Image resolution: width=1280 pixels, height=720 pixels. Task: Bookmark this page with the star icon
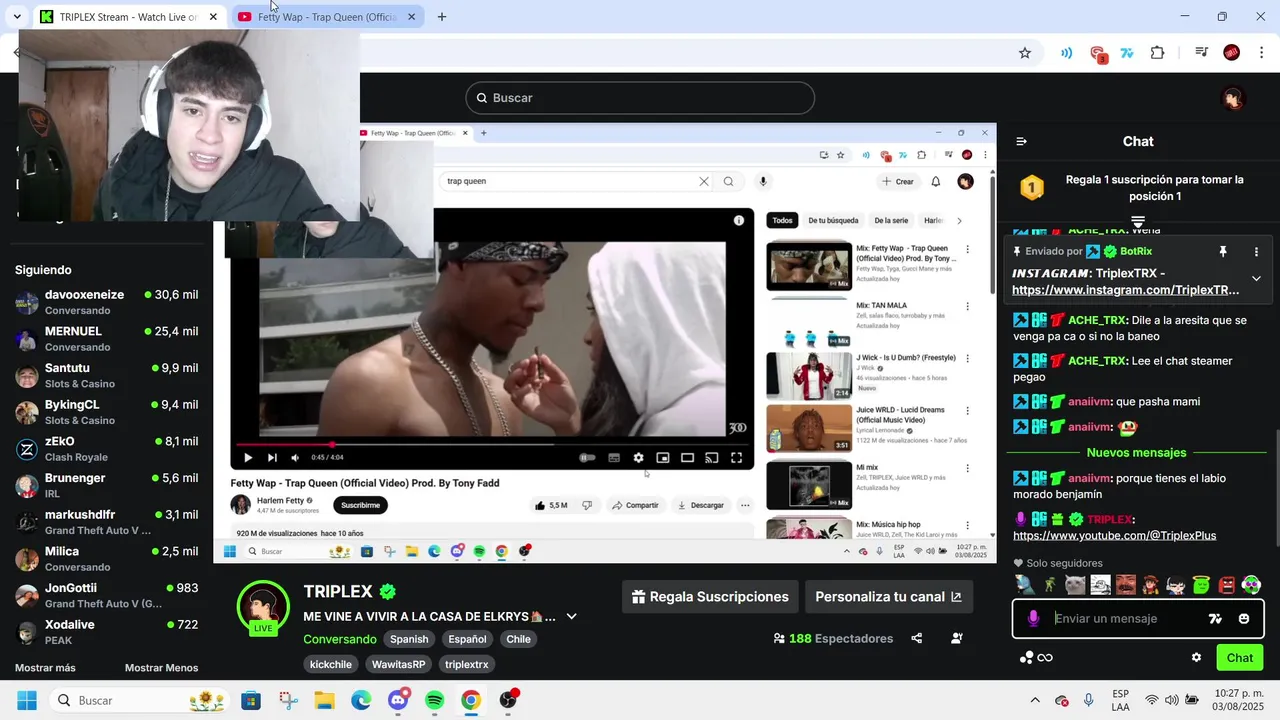1024,53
